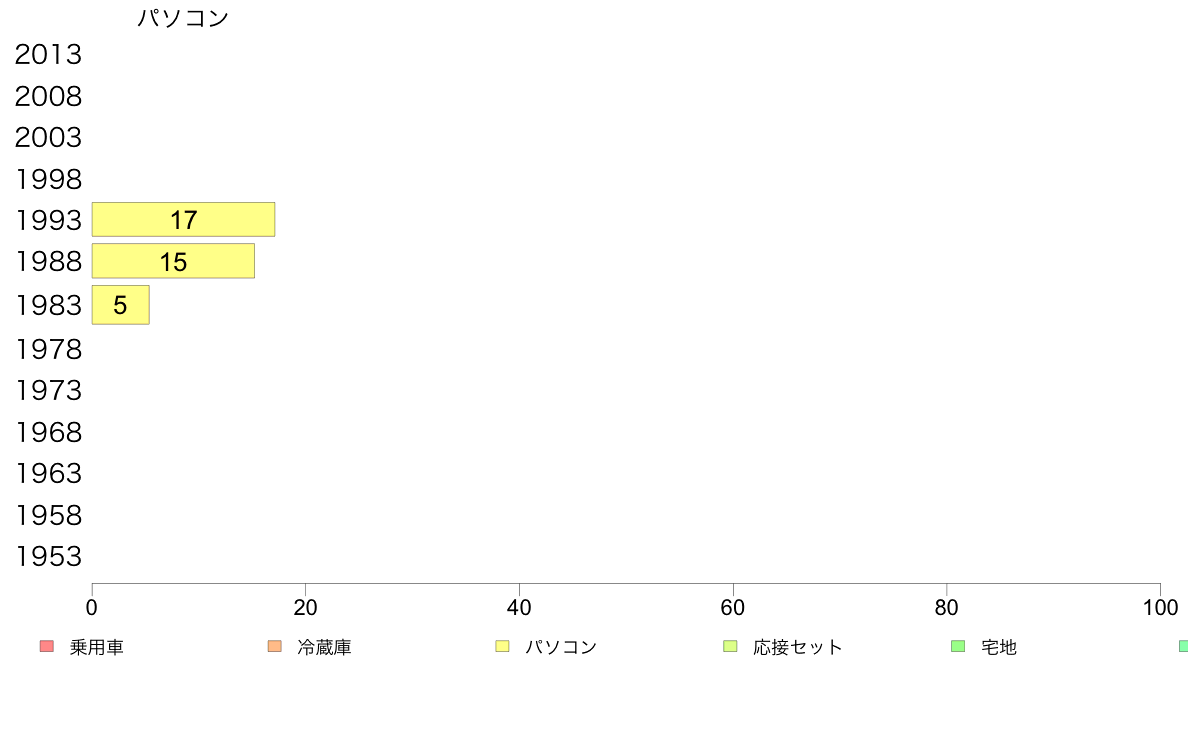Select the 冷蔵庫 legend label

pyautogui.click(x=324, y=647)
